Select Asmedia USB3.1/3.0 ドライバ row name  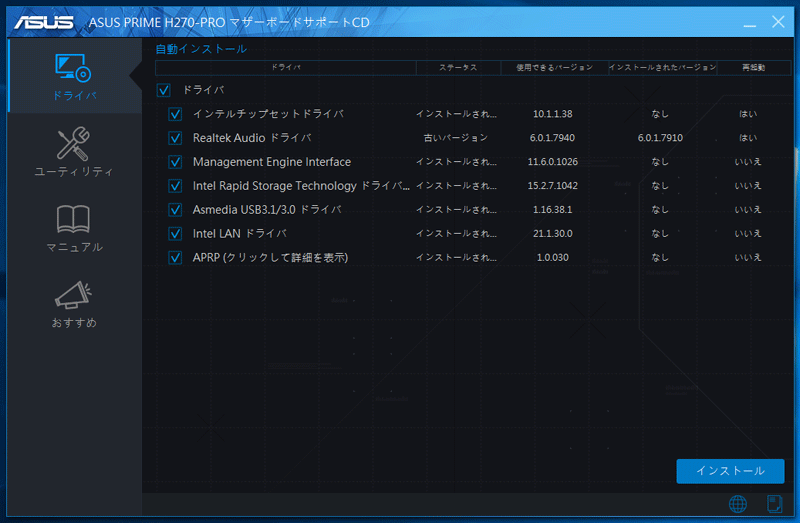267,210
